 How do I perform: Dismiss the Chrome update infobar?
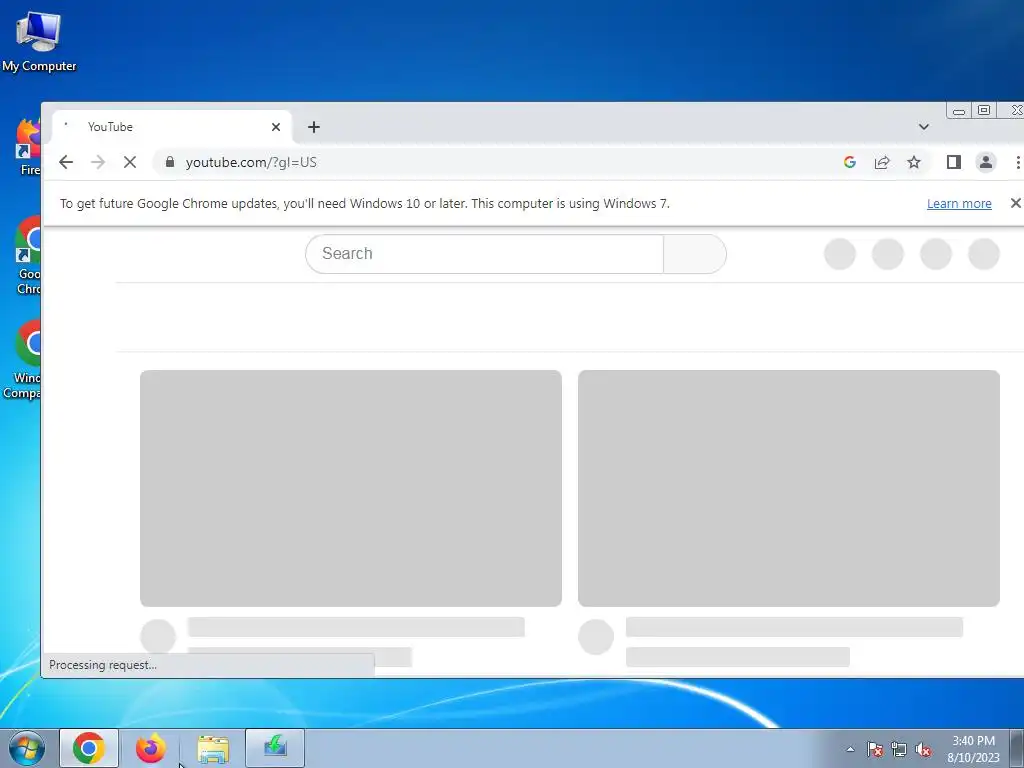[1015, 203]
